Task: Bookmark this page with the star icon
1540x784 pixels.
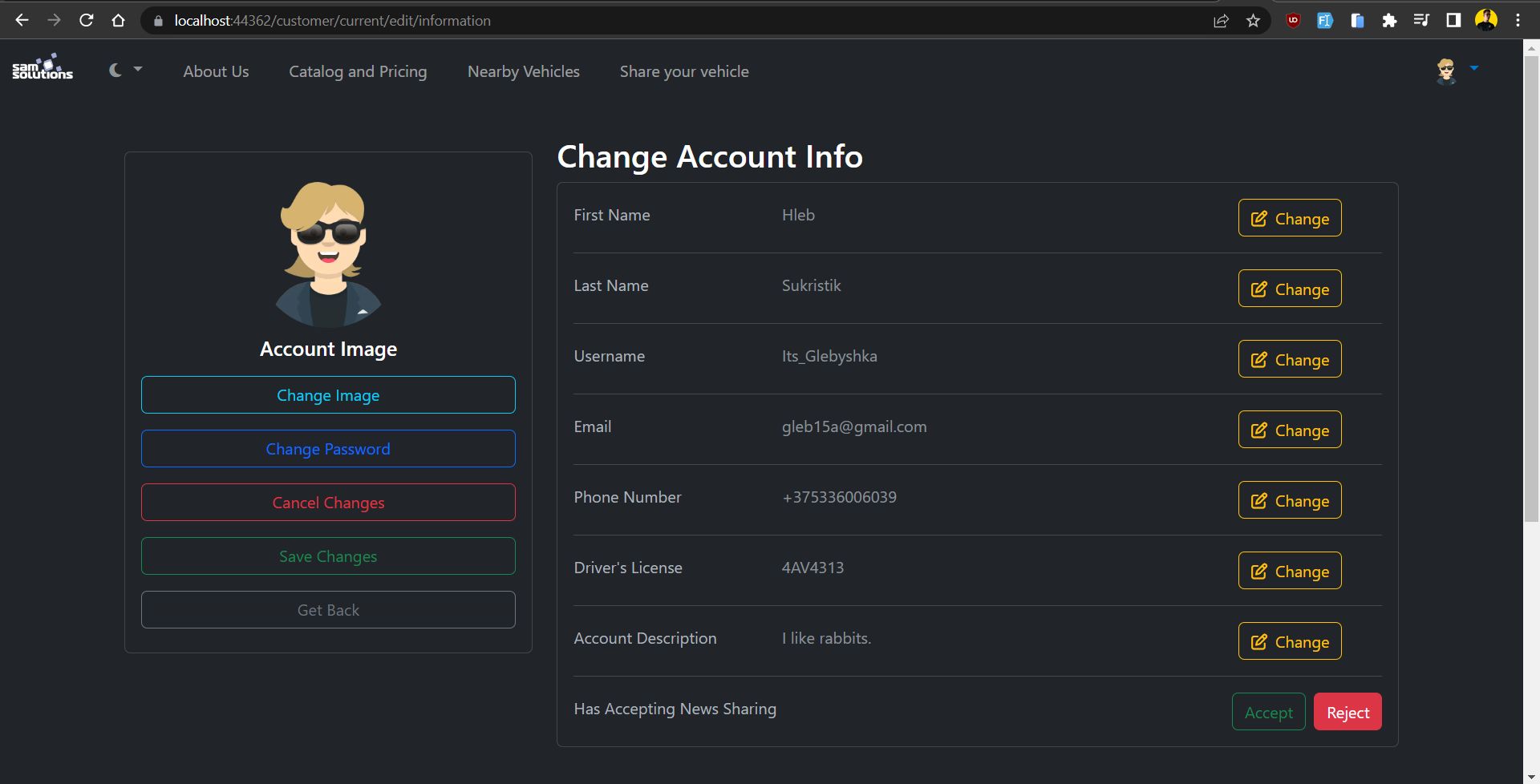Action: click(x=1253, y=21)
